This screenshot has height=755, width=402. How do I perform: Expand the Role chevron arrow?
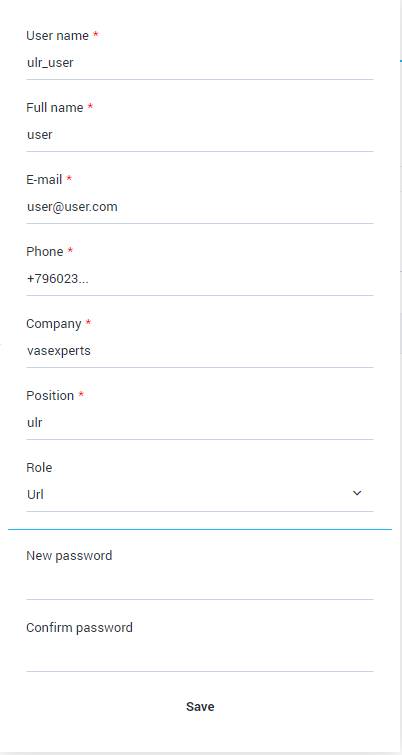(x=357, y=493)
